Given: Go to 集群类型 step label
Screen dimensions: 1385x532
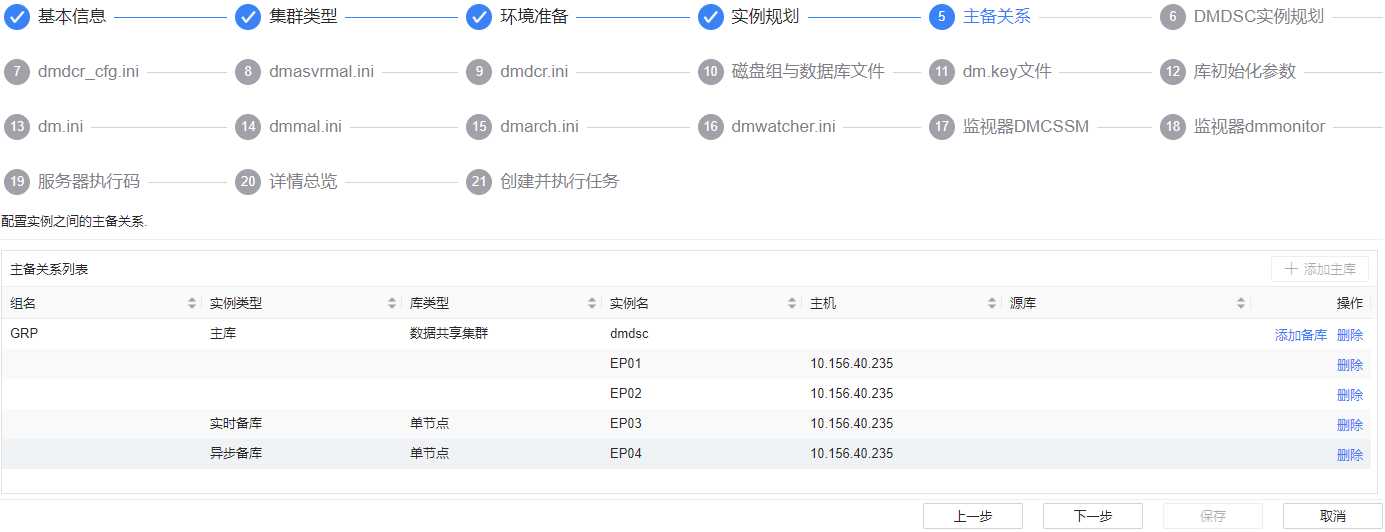Looking at the screenshot, I should (x=303, y=17).
